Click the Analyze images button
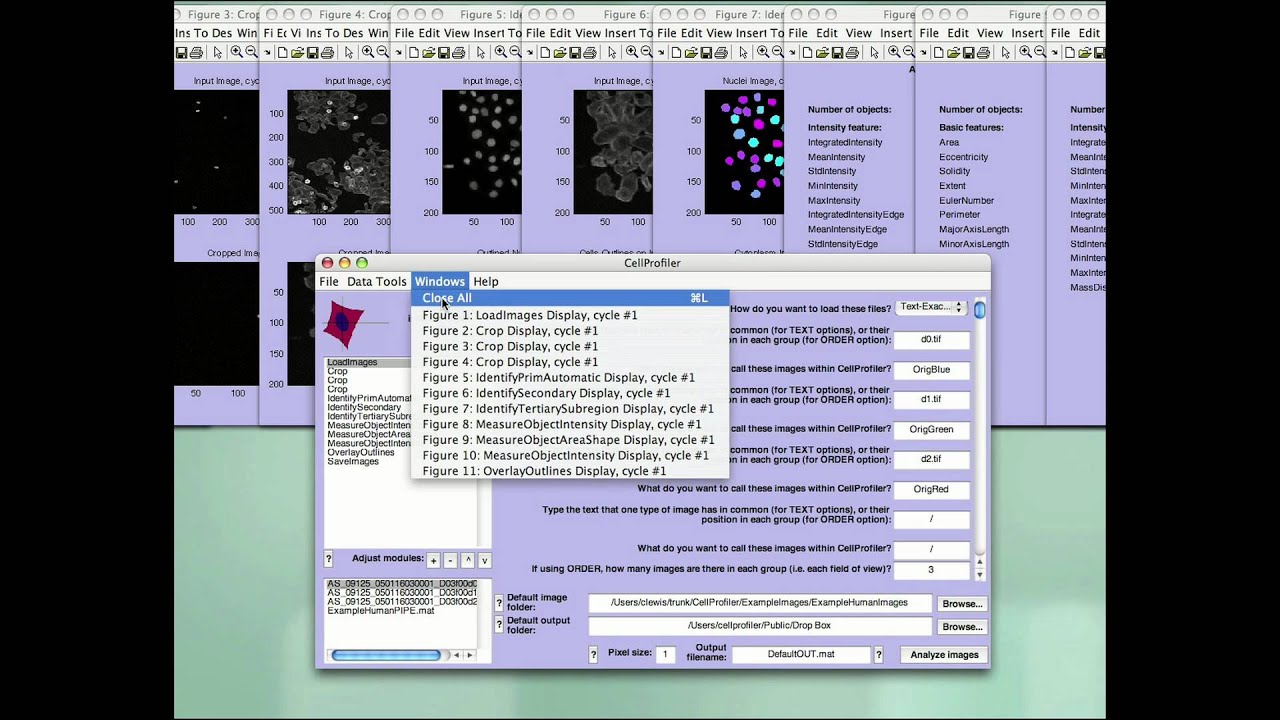 point(944,655)
